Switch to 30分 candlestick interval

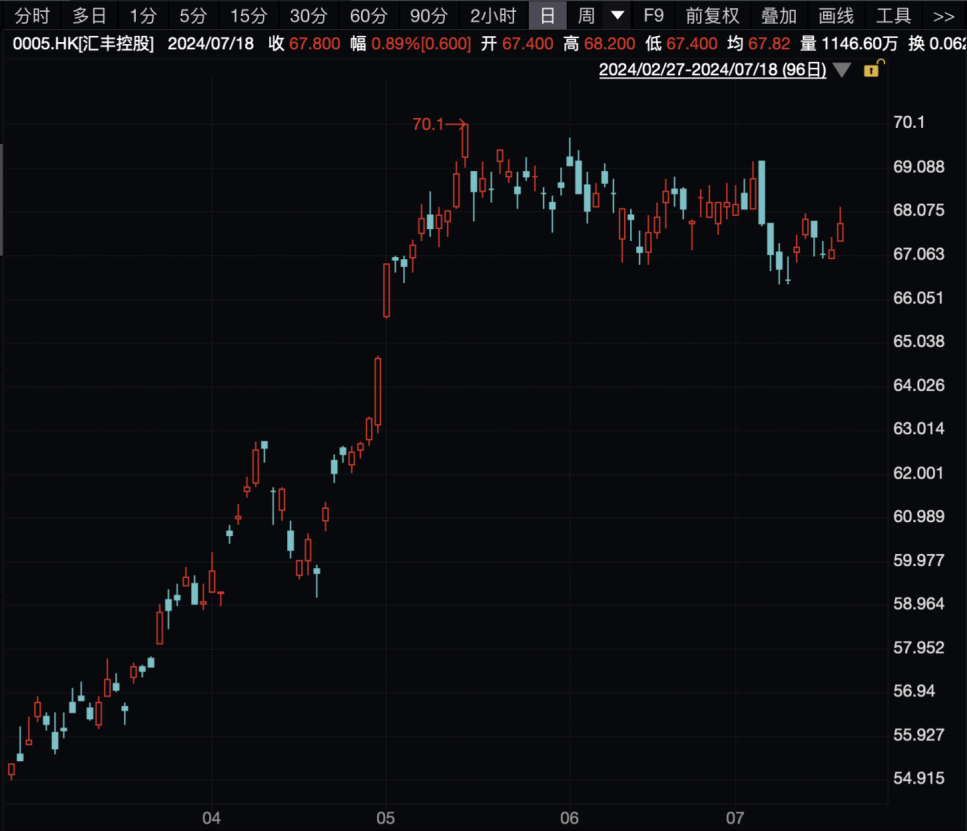click(308, 15)
